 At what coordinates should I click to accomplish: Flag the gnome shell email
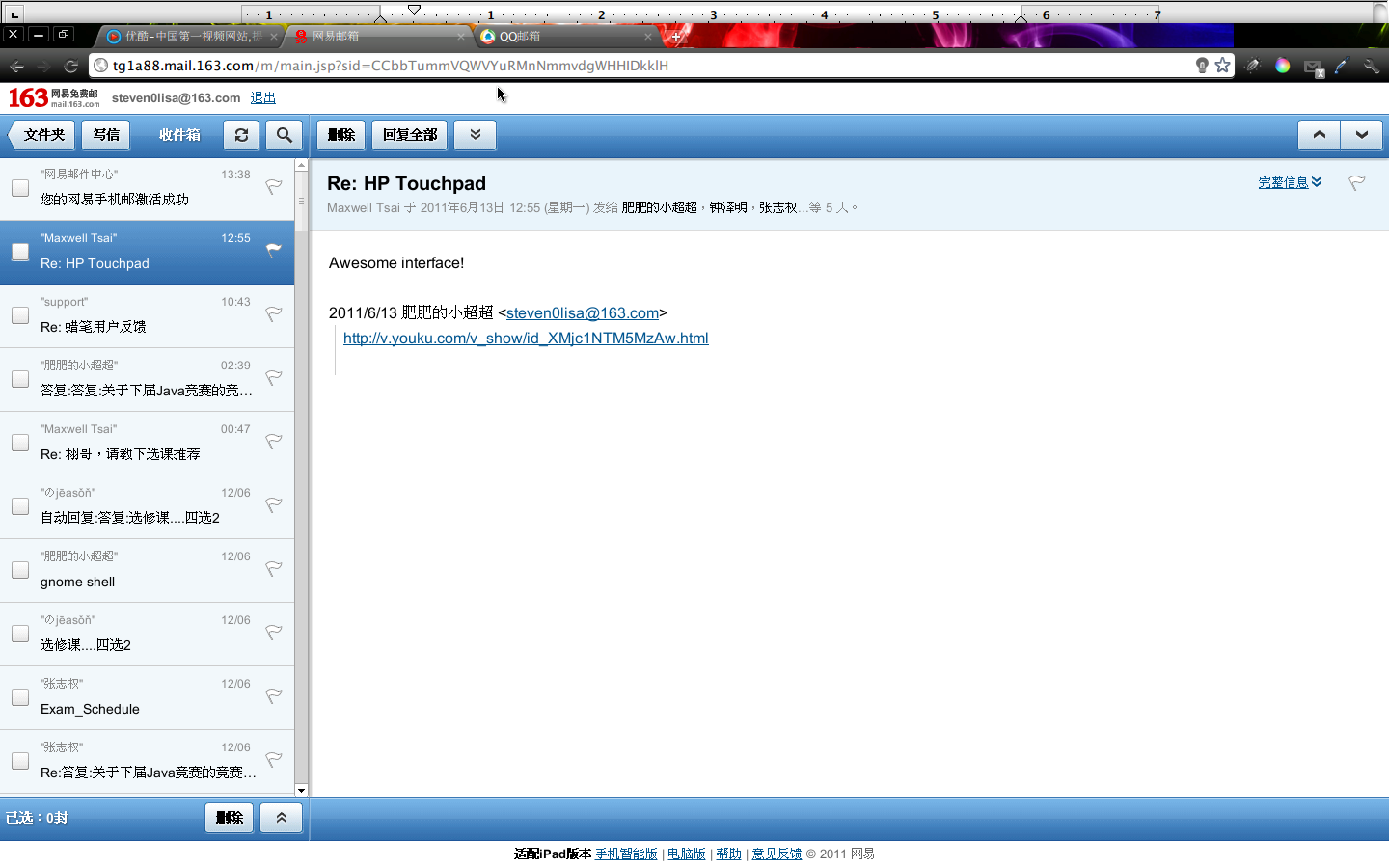274,568
